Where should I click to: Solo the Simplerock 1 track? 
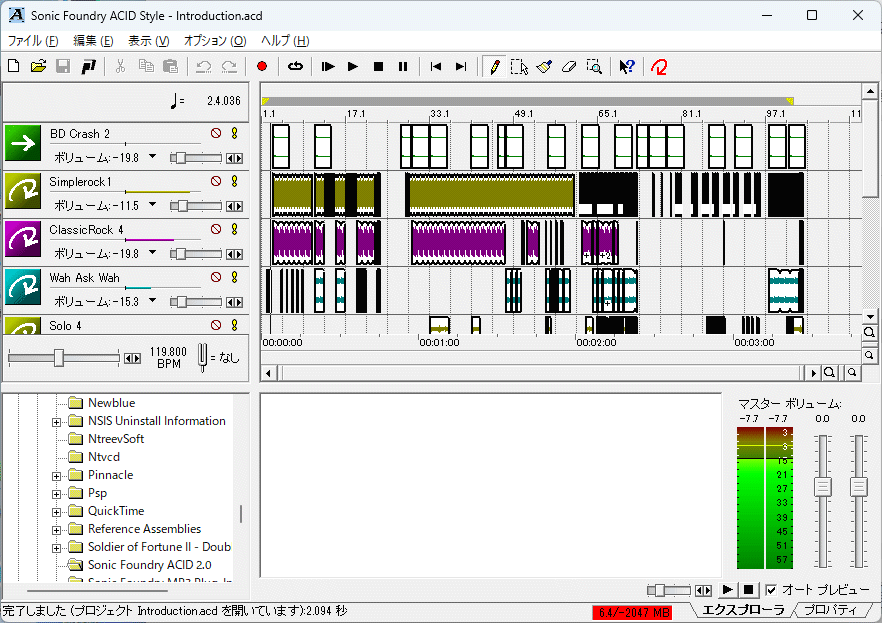tap(235, 181)
